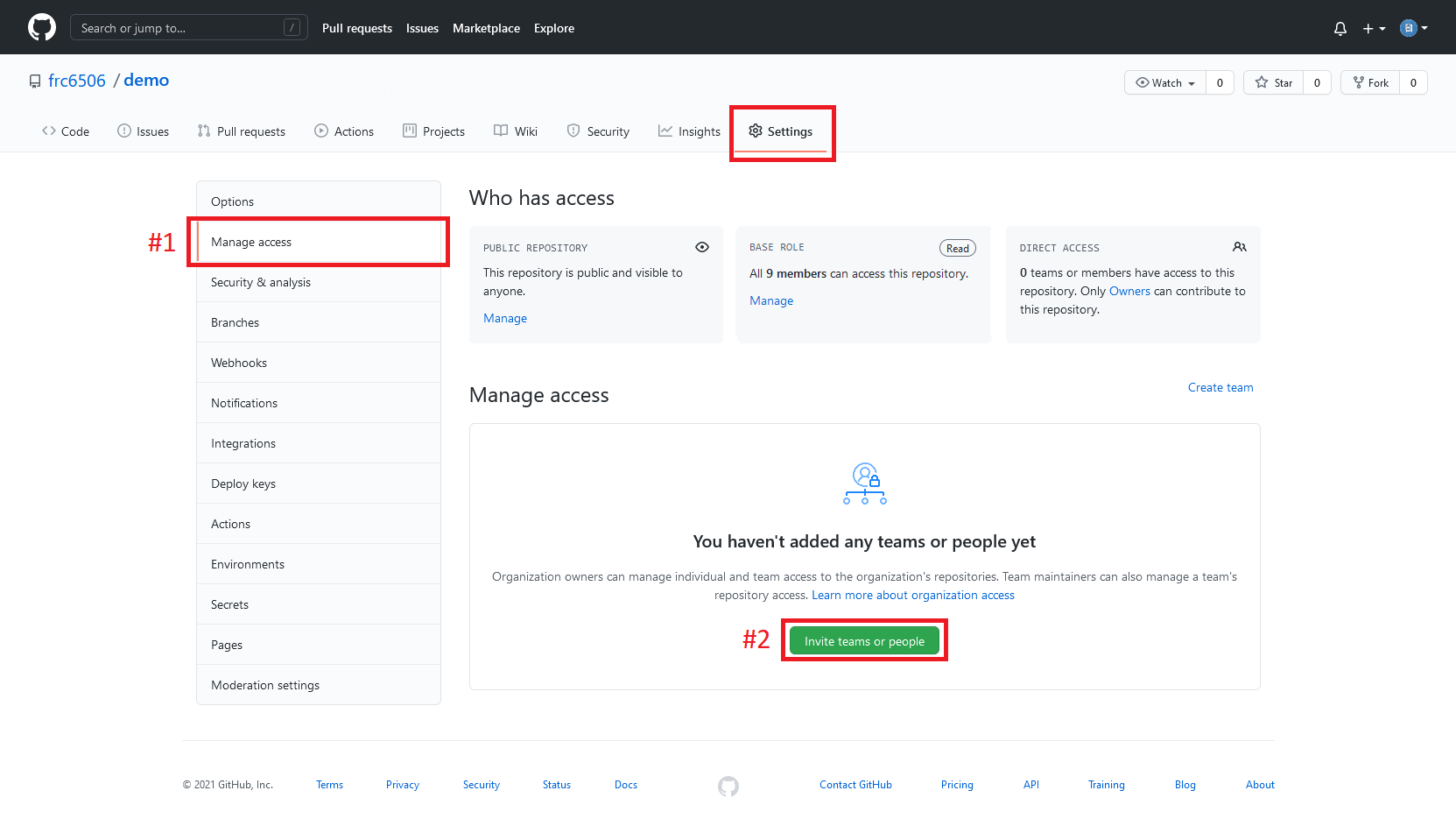Select Branches in sidebar

(319, 322)
